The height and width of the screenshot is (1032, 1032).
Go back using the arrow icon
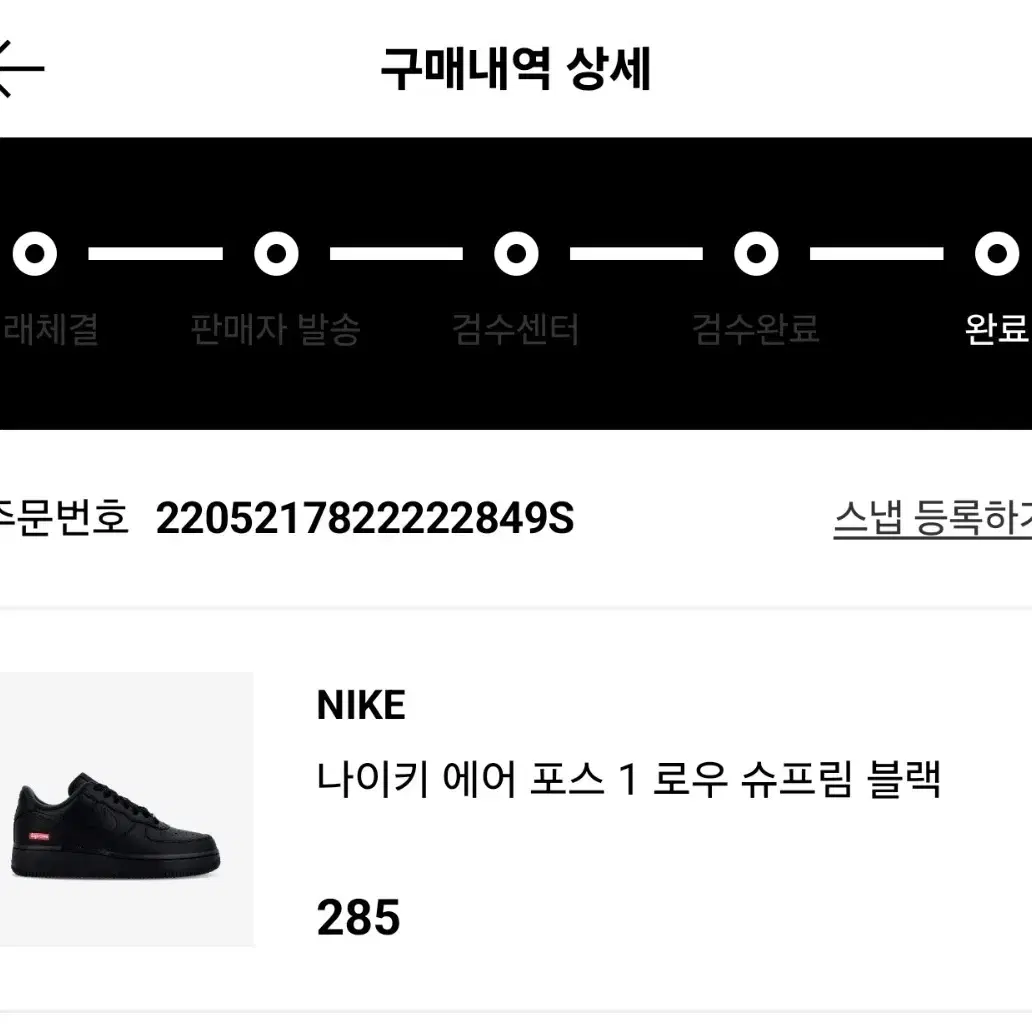(x=20, y=68)
